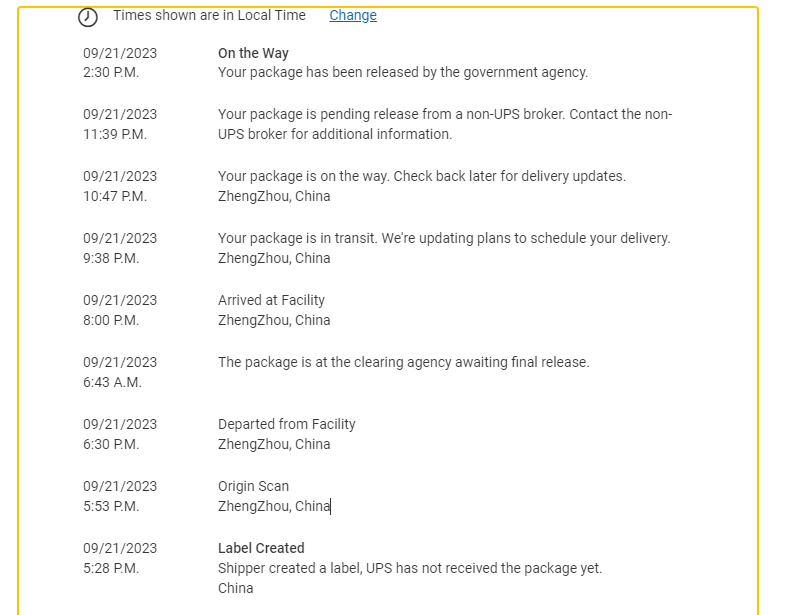
Task: Click the 'Label Created' status heading
Action: click(261, 548)
